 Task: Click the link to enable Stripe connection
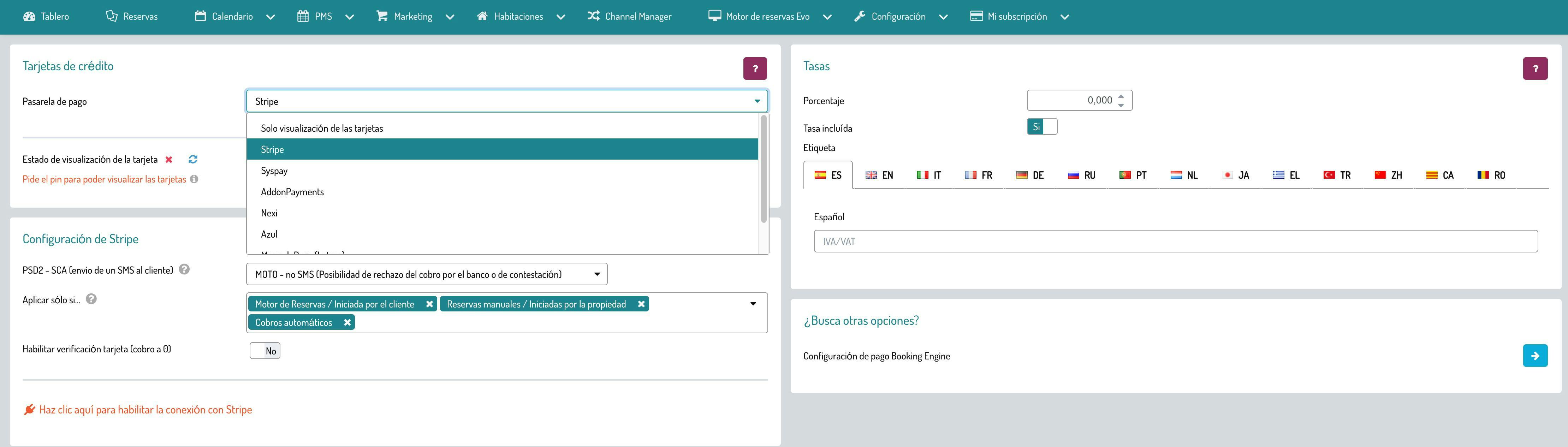coord(145,410)
